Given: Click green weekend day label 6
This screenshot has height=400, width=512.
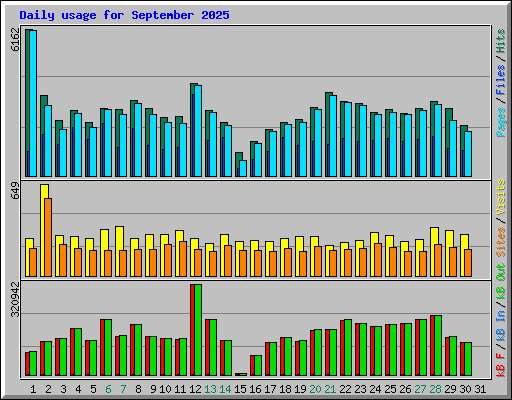Looking at the screenshot, I should pos(108,389).
